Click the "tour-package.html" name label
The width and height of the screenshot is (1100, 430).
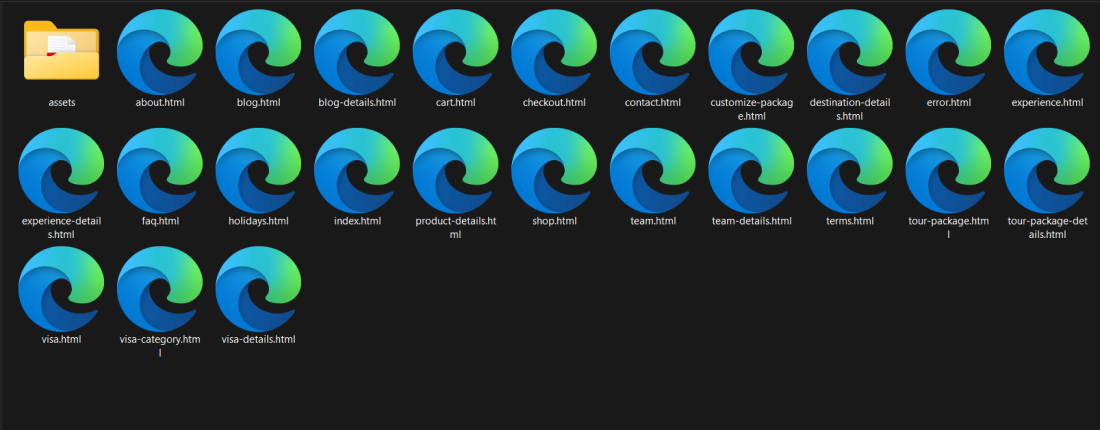(x=948, y=228)
